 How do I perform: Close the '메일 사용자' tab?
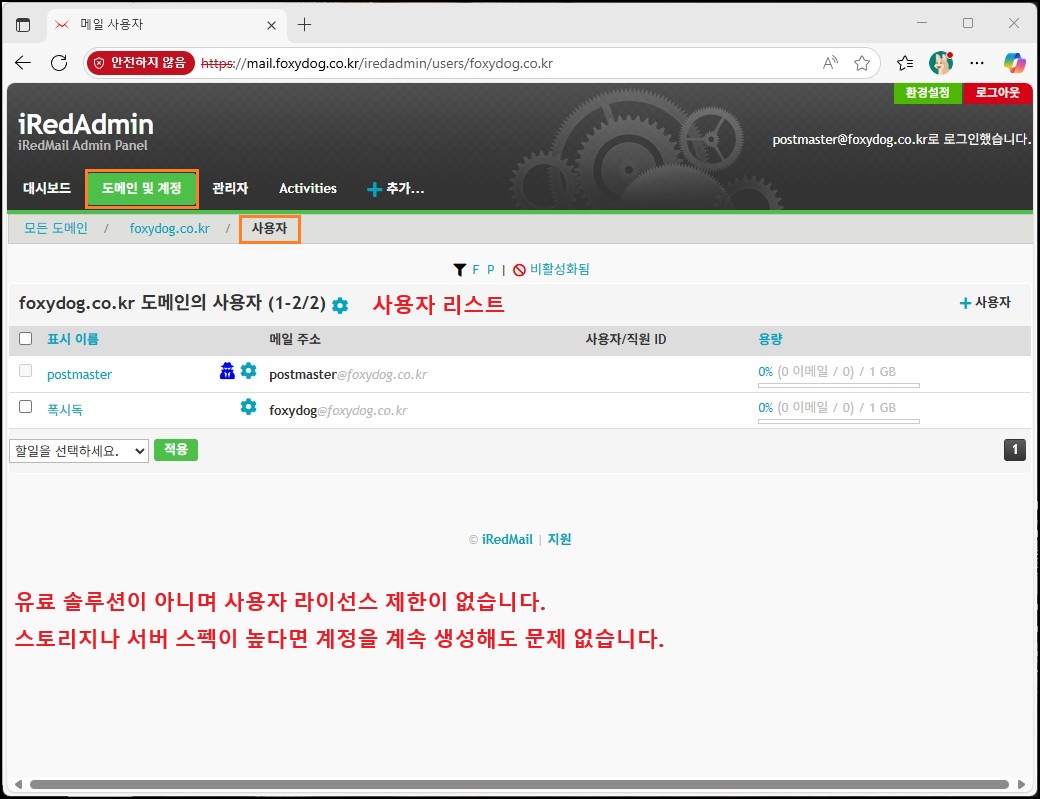point(271,25)
